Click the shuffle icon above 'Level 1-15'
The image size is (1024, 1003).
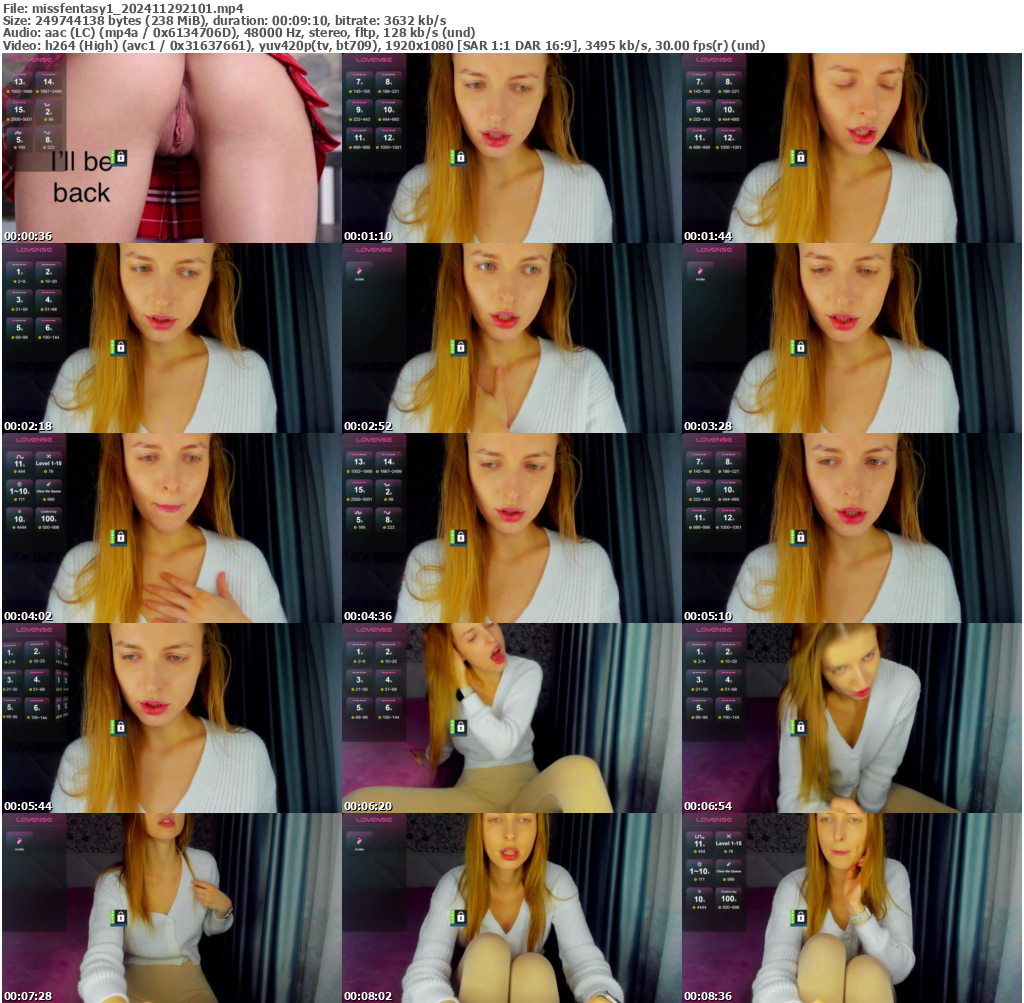coord(48,456)
